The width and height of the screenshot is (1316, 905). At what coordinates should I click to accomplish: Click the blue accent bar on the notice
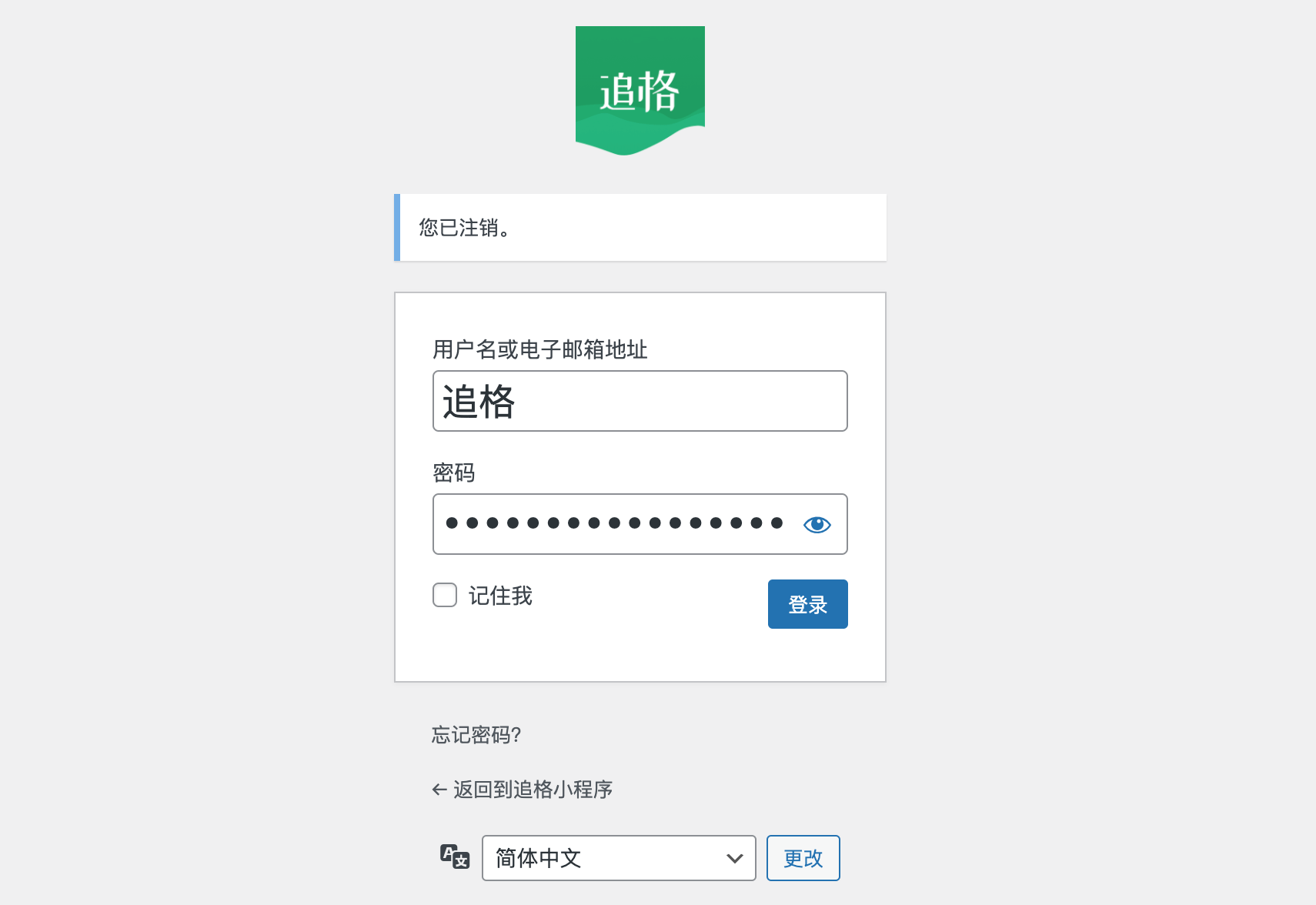(x=397, y=227)
